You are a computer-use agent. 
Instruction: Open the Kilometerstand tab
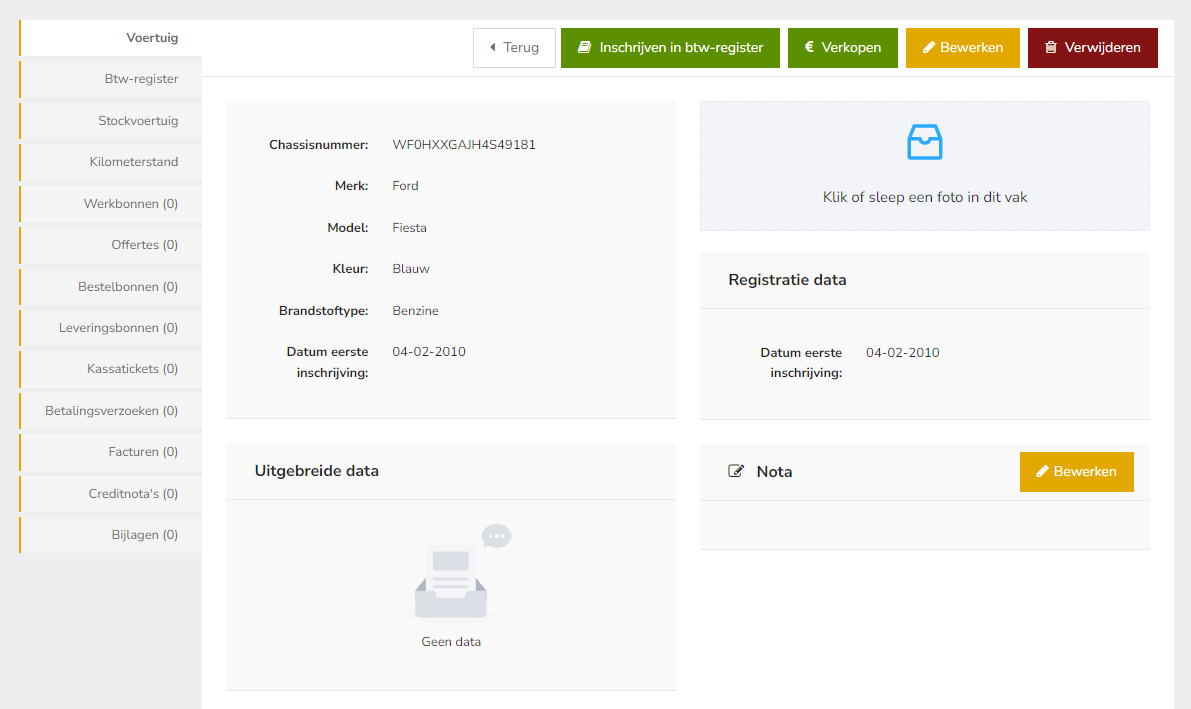134,162
